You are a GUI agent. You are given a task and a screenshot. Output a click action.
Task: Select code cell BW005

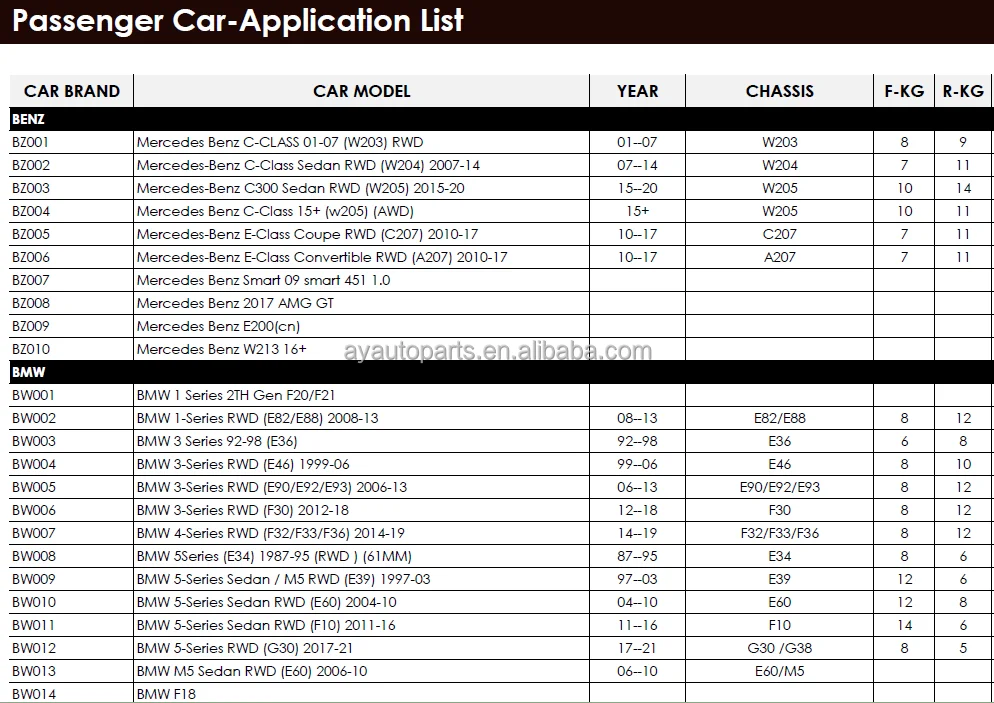[72, 487]
